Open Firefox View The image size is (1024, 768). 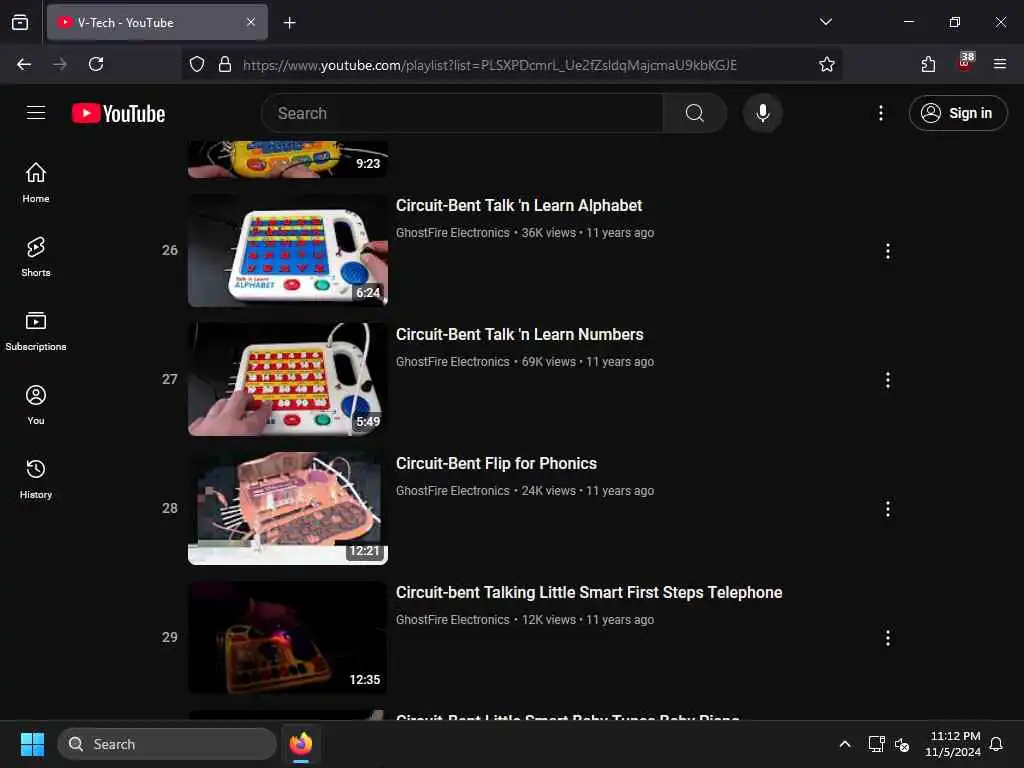click(x=20, y=22)
